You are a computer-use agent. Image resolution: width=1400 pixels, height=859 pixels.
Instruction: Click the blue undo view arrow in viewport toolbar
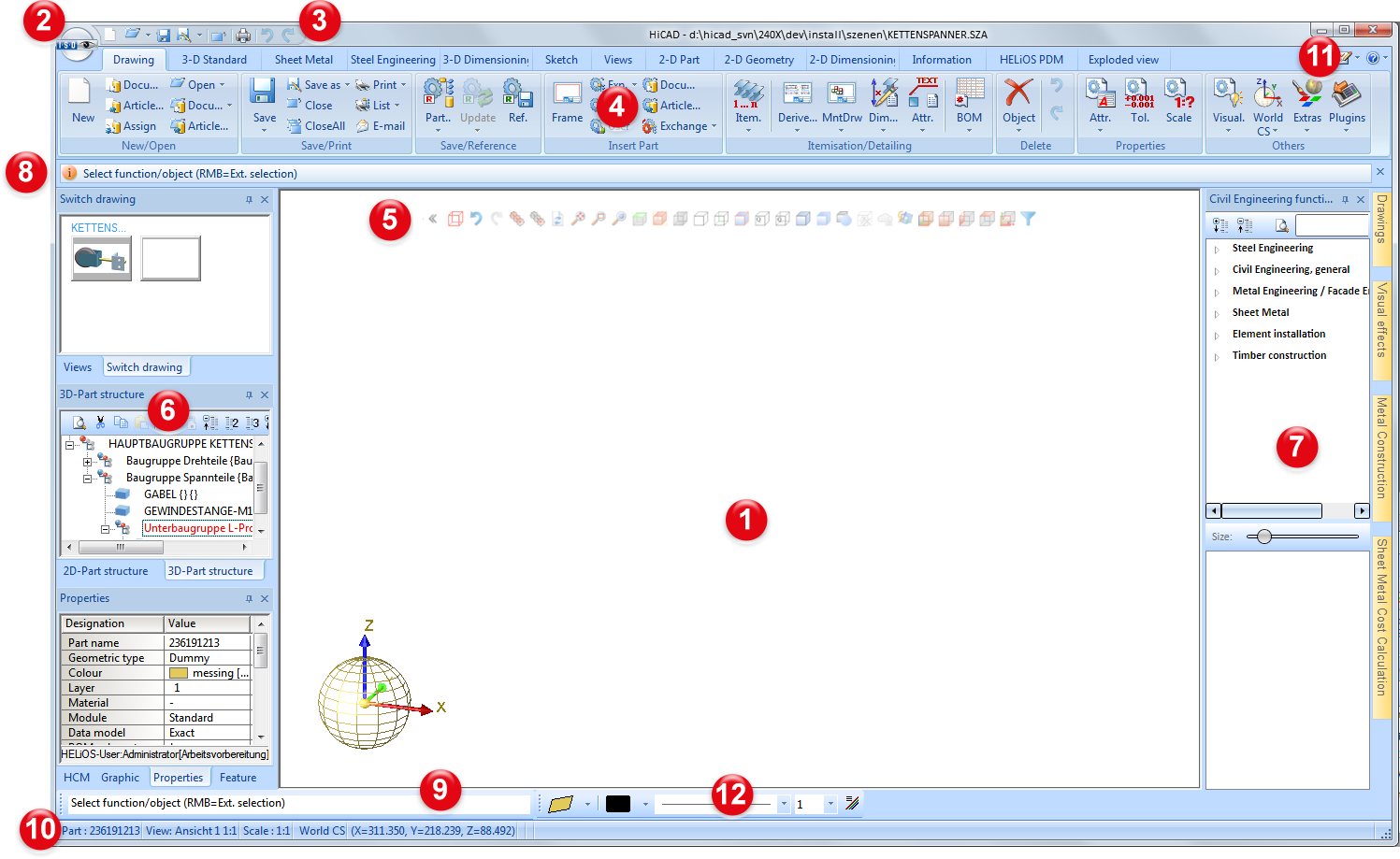tap(476, 219)
